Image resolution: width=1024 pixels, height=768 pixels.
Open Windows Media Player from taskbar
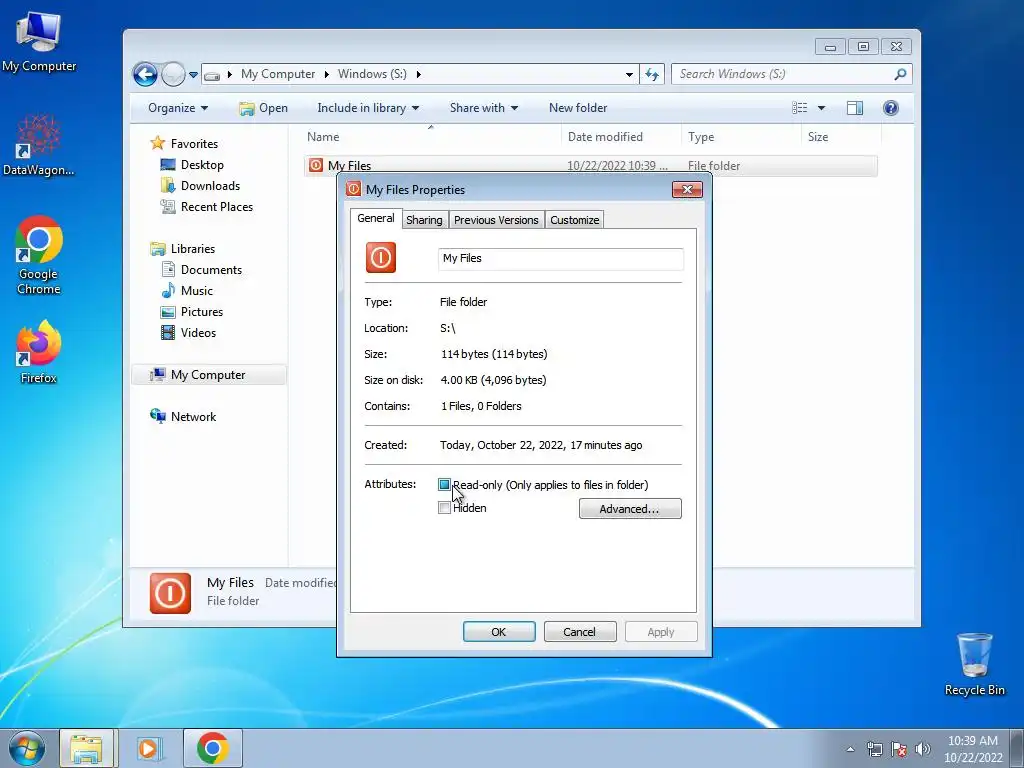[x=149, y=748]
